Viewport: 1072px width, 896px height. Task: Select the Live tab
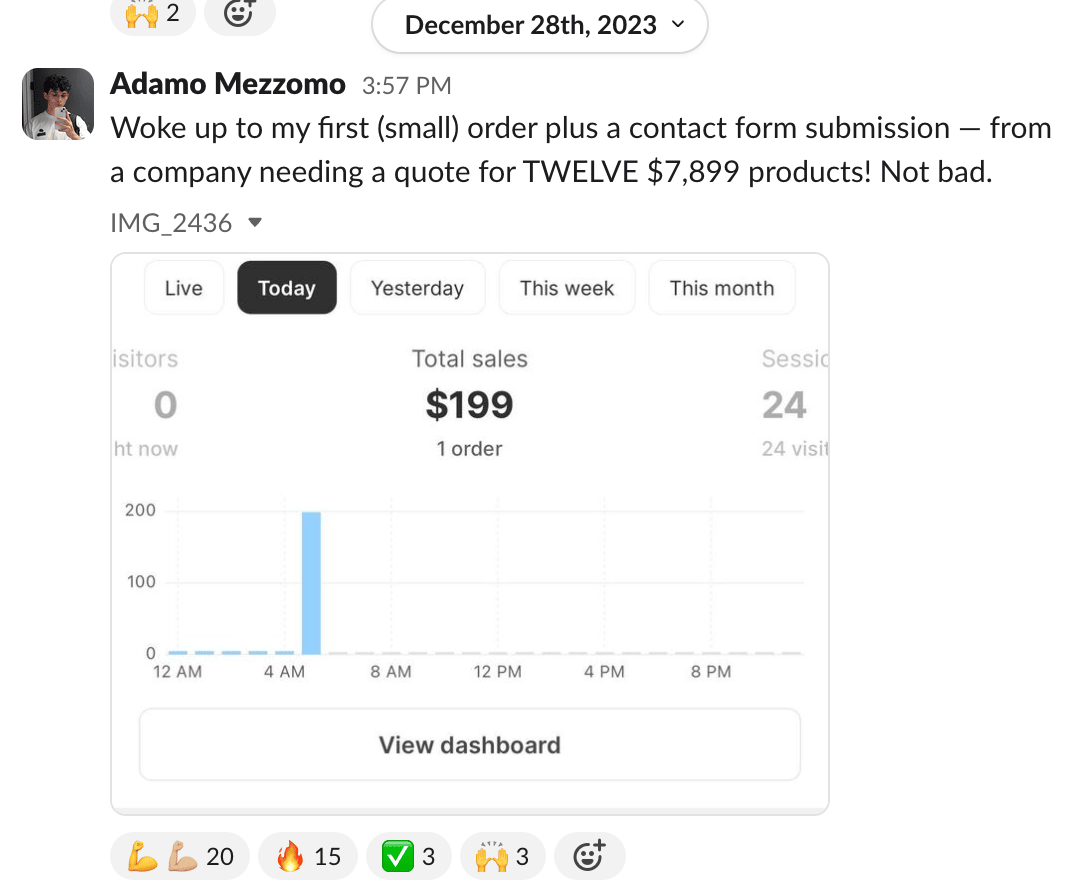[x=183, y=288]
